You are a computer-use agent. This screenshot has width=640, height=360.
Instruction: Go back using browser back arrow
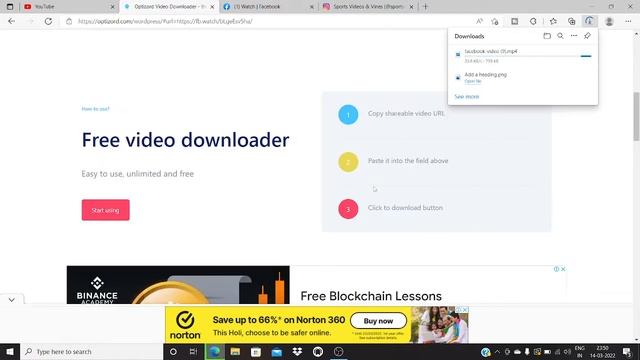11,21
